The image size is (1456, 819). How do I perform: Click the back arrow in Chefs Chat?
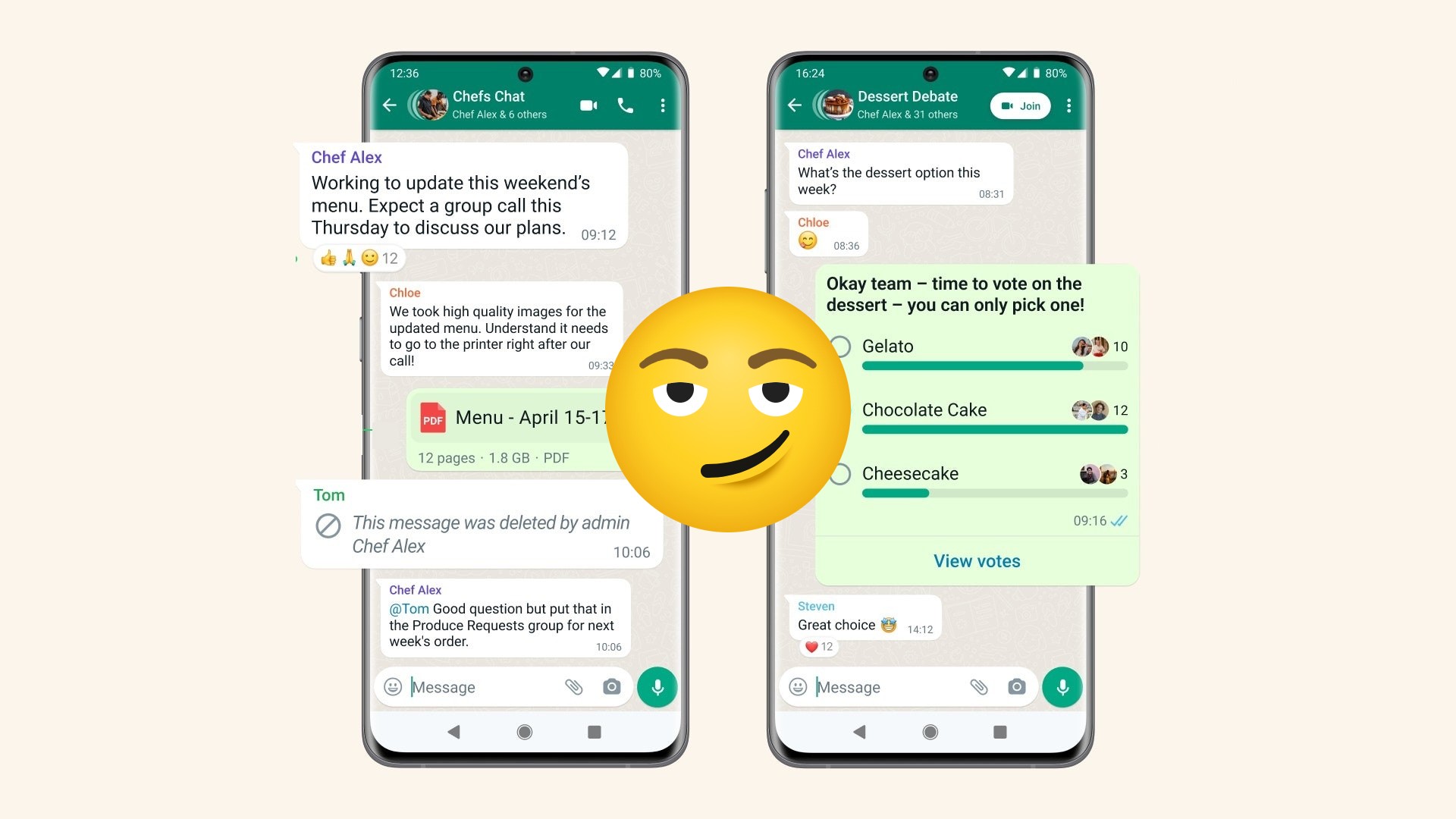pos(391,104)
